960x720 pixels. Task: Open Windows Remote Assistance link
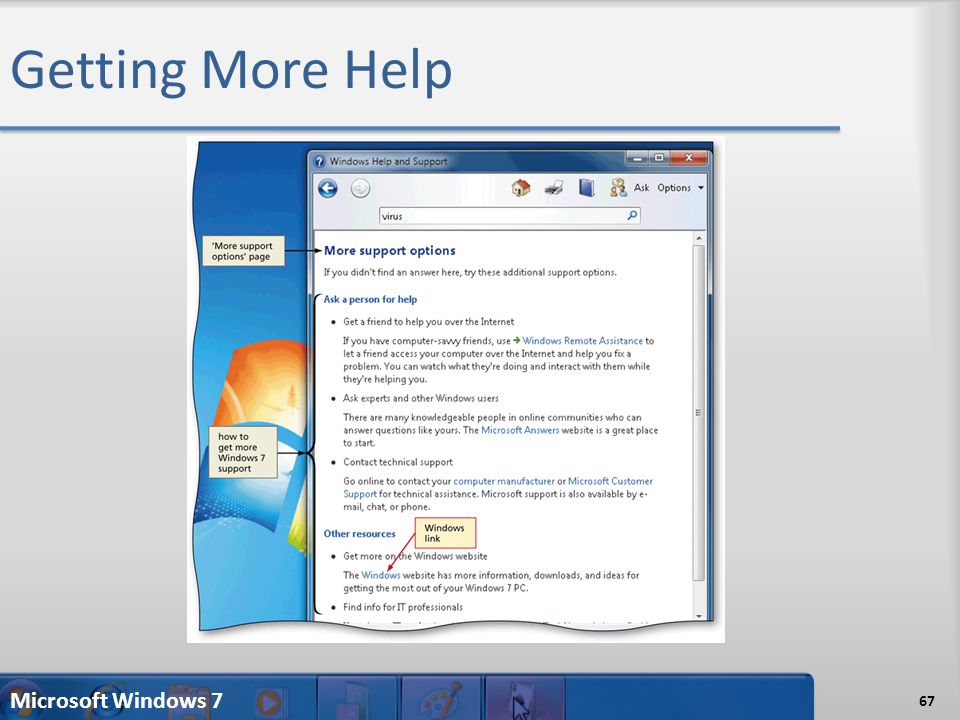point(582,340)
